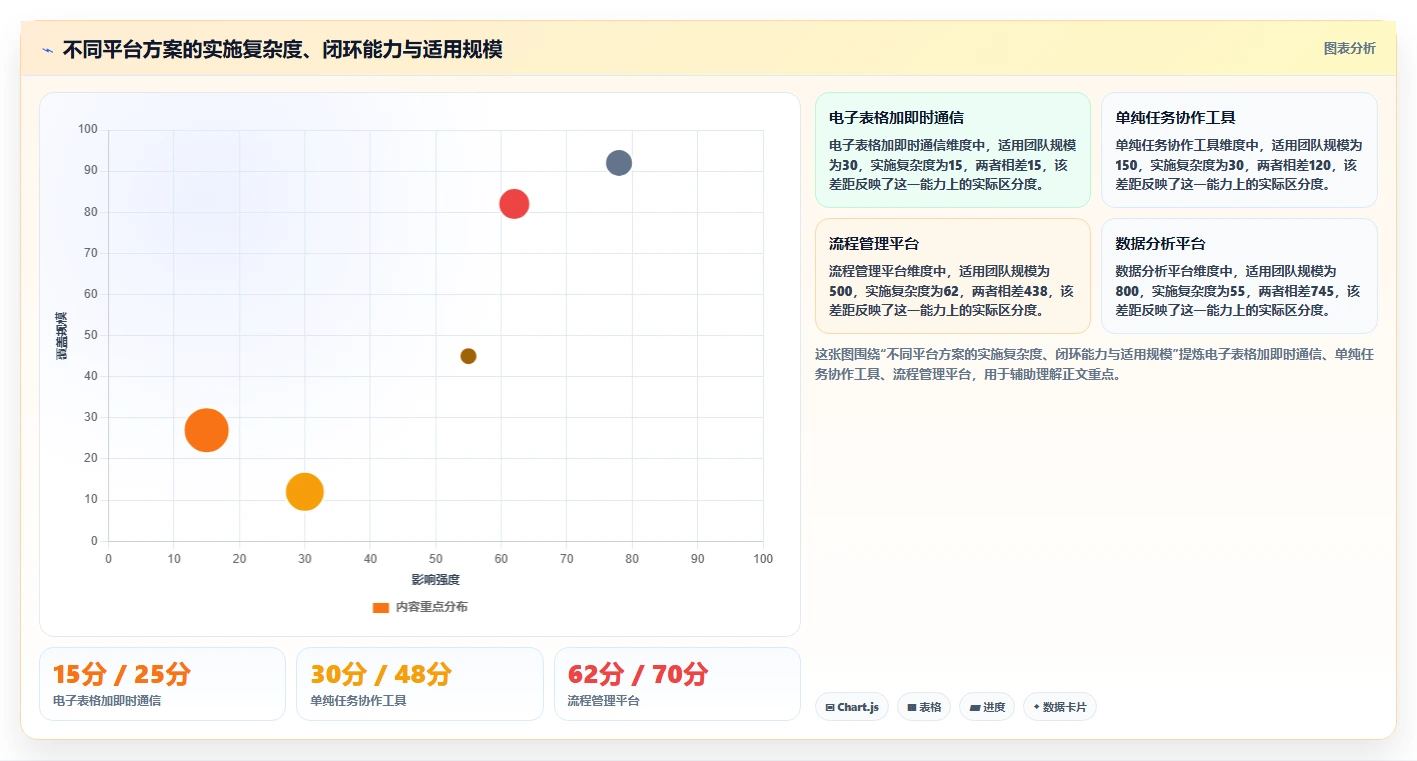Select the 数据卡片 tag pill
The height and width of the screenshot is (761, 1417).
click(x=1060, y=707)
